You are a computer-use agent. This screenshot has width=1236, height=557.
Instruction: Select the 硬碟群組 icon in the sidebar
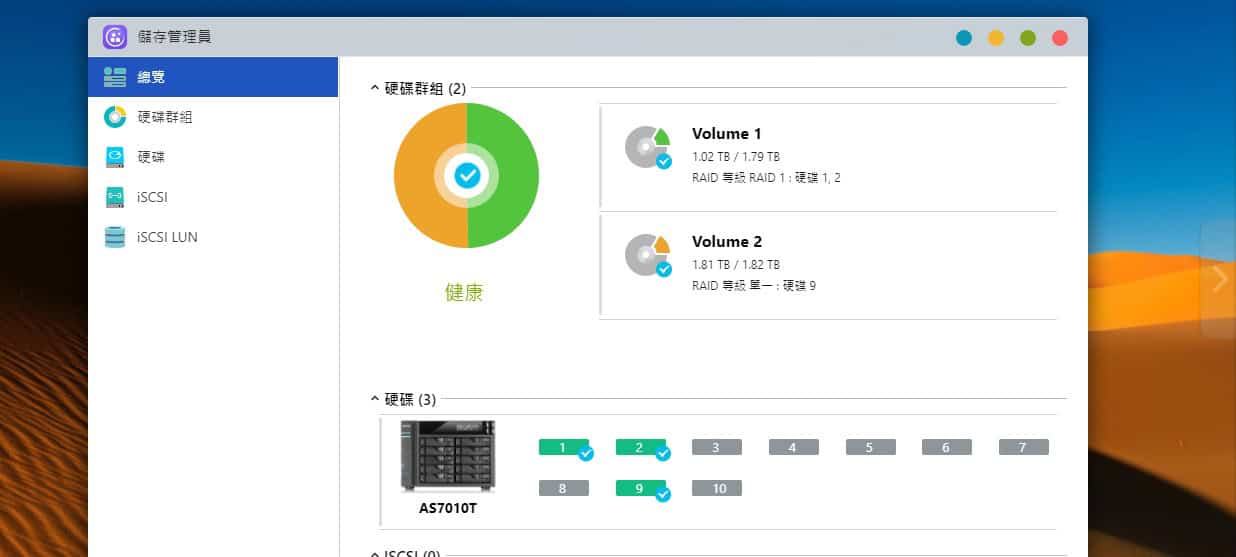115,117
